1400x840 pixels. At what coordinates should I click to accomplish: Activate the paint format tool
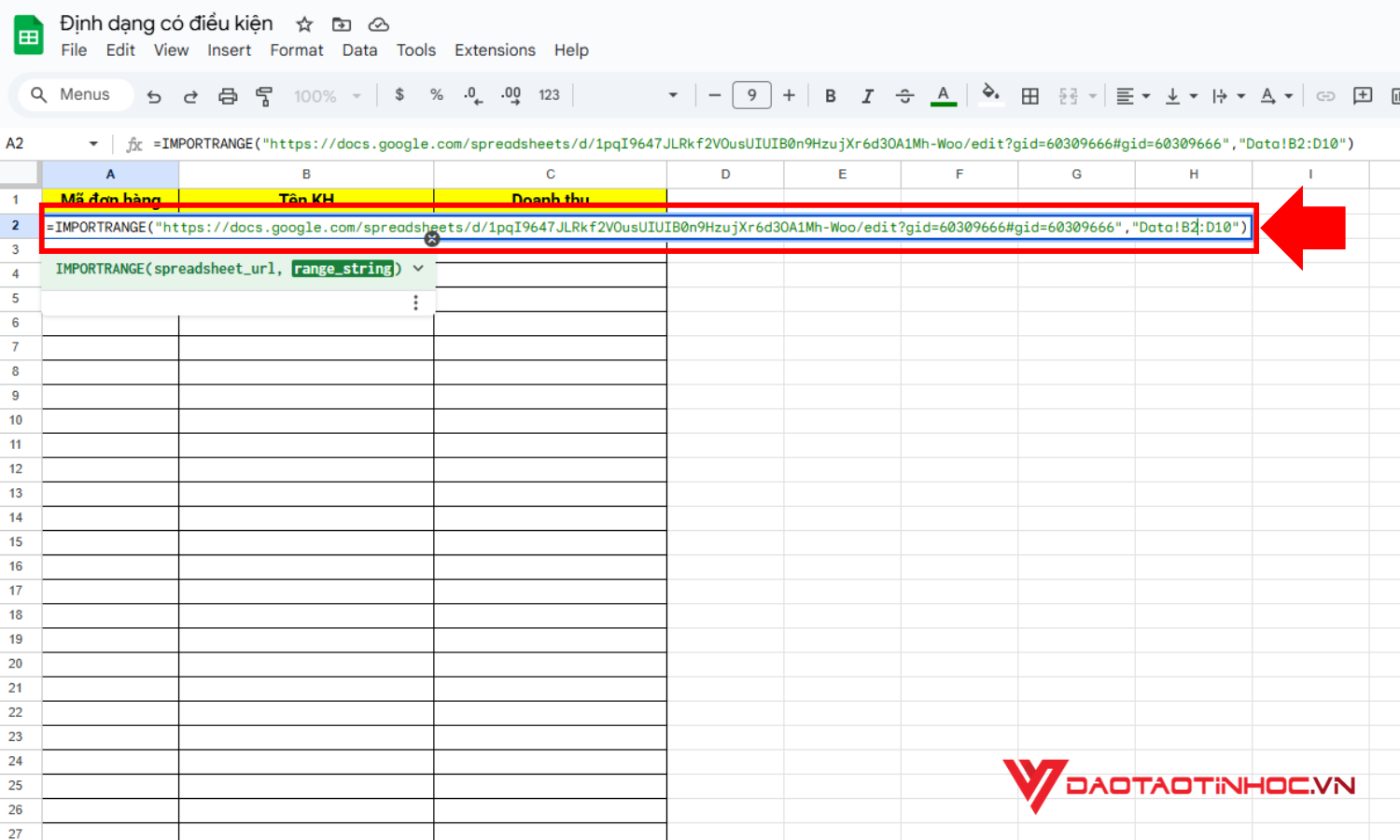coord(264,95)
